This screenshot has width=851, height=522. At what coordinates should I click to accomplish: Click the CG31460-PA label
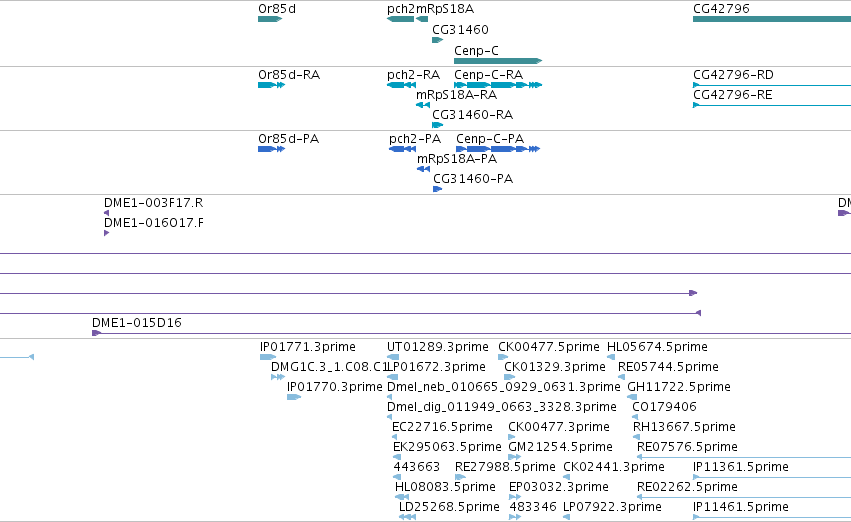pyautogui.click(x=473, y=179)
